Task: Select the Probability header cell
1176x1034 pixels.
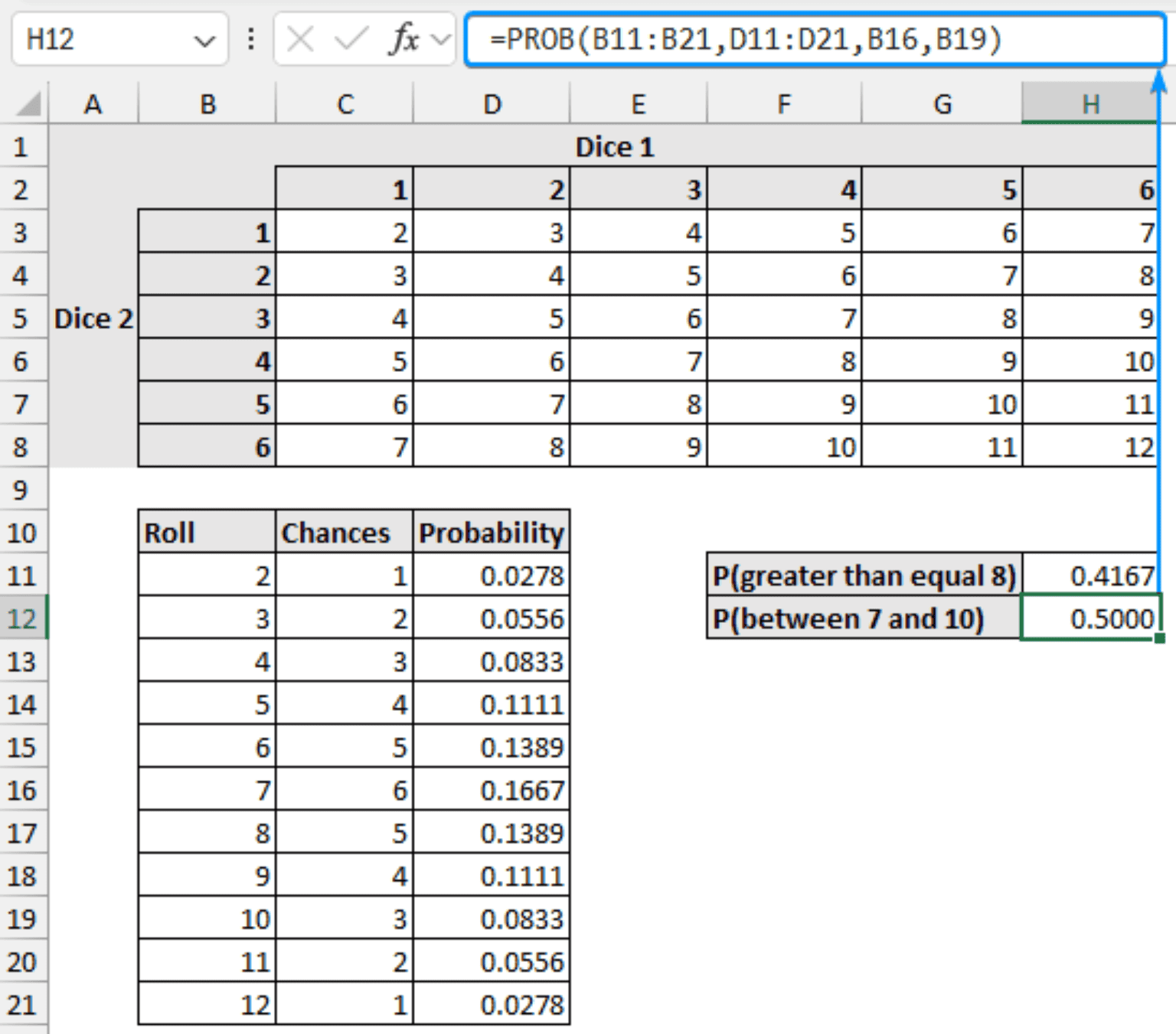Action: 492,532
